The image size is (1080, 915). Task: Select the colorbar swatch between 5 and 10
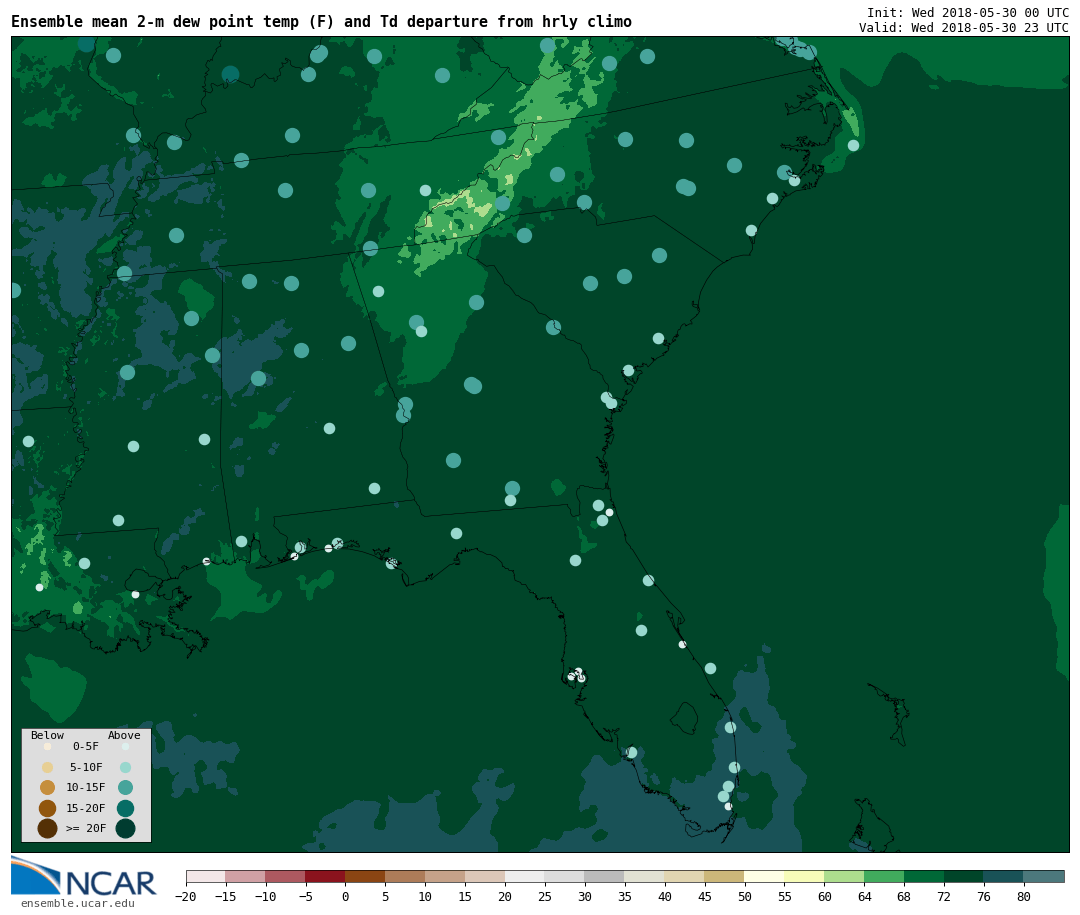pos(406,876)
